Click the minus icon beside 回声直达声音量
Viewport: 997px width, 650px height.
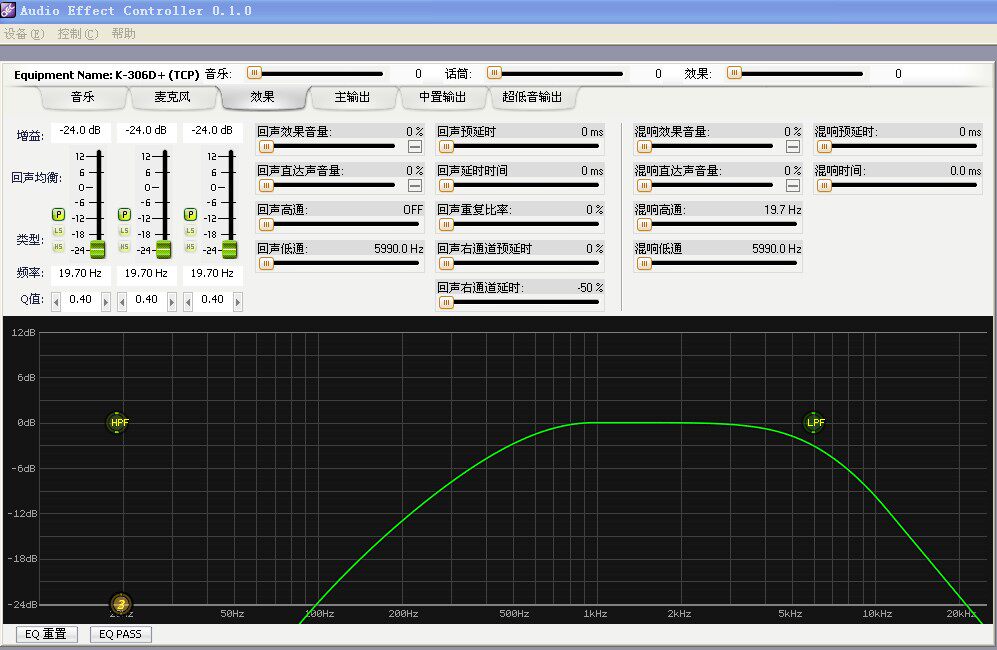click(x=415, y=185)
